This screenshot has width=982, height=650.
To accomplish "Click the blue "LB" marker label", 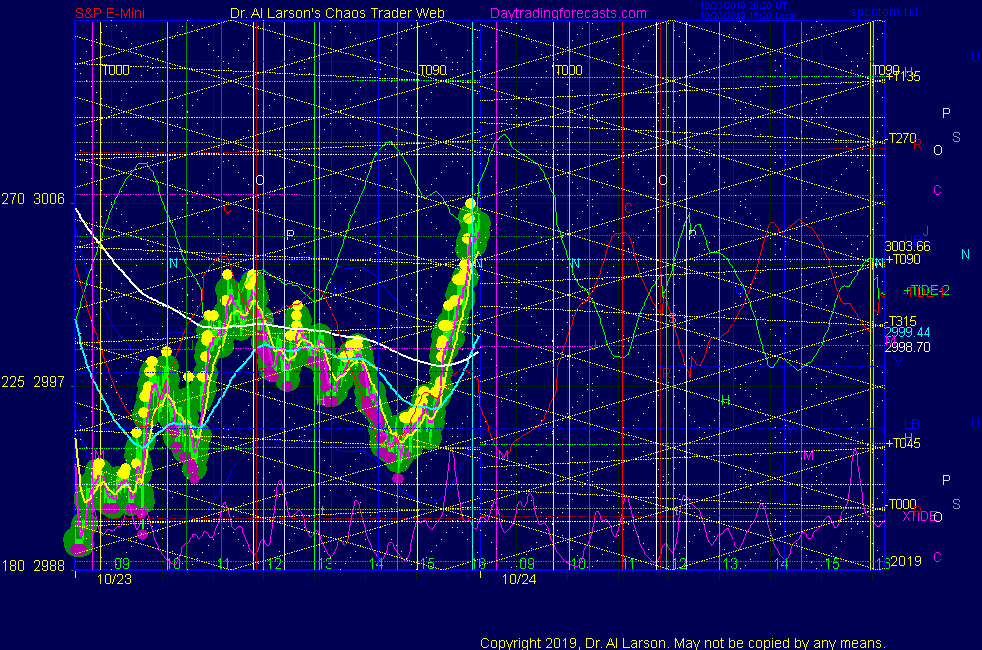I will pyautogui.click(x=911, y=425).
